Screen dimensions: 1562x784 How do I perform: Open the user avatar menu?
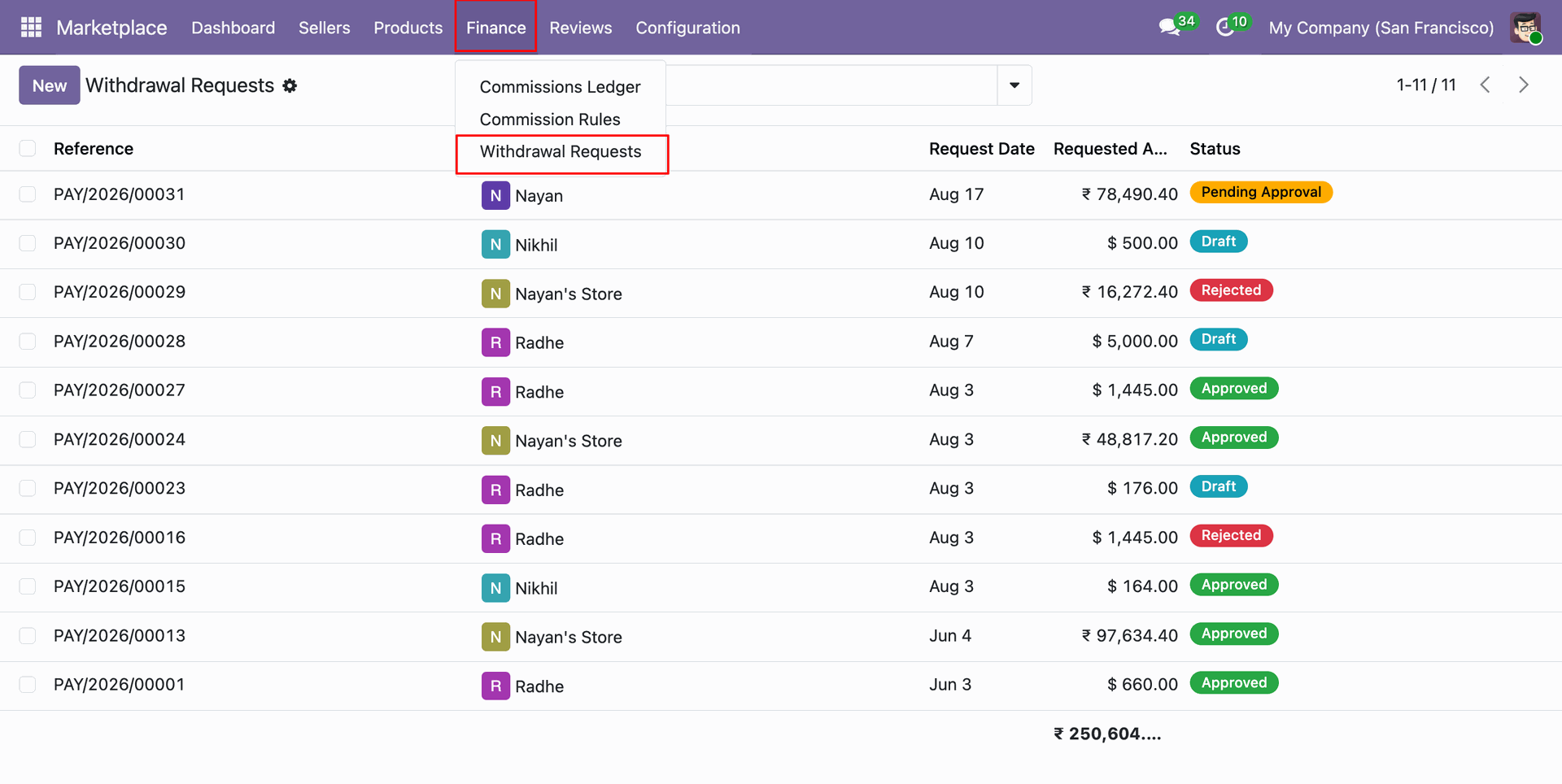1525,28
